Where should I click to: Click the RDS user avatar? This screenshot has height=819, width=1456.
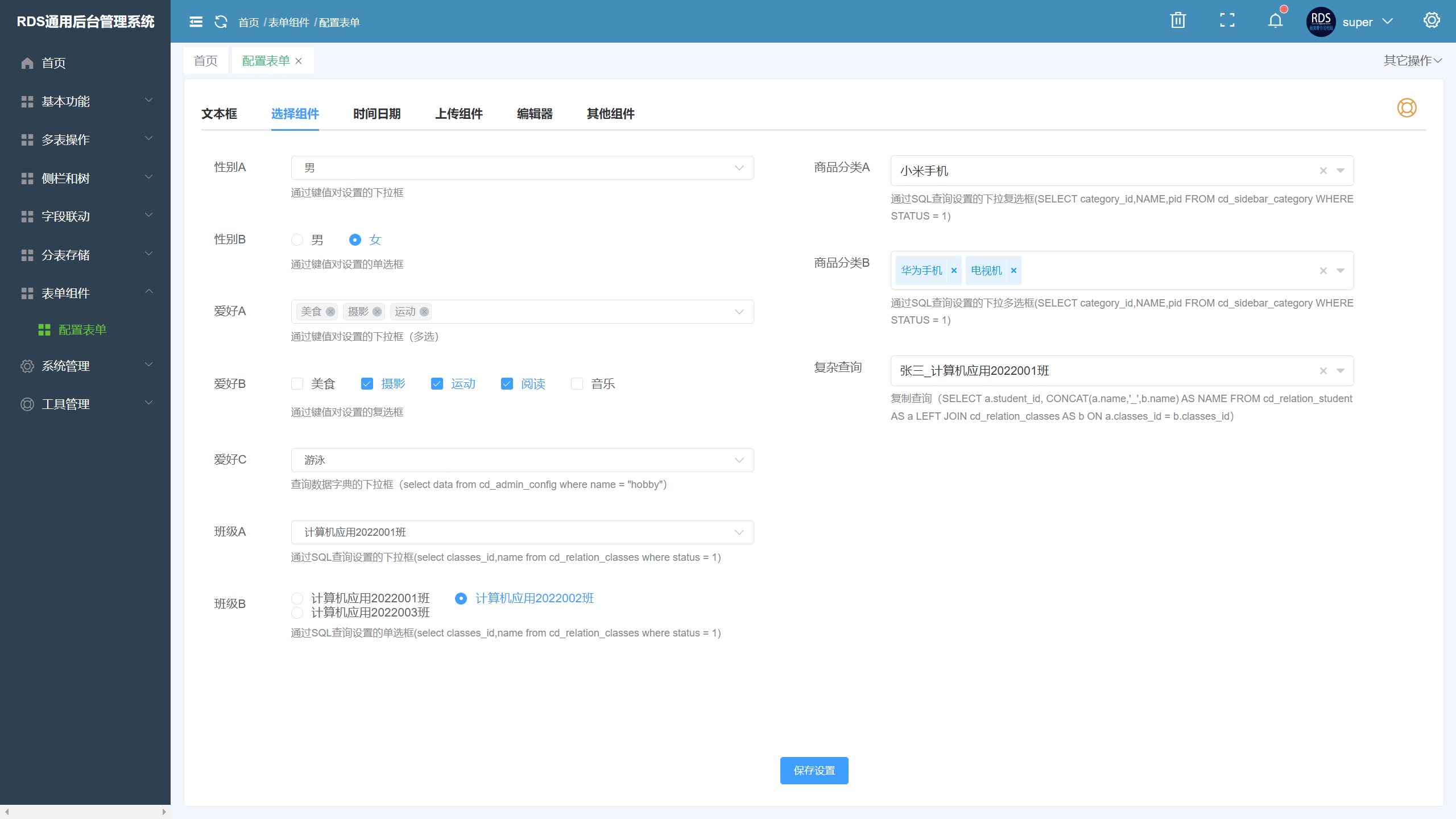(x=1321, y=22)
